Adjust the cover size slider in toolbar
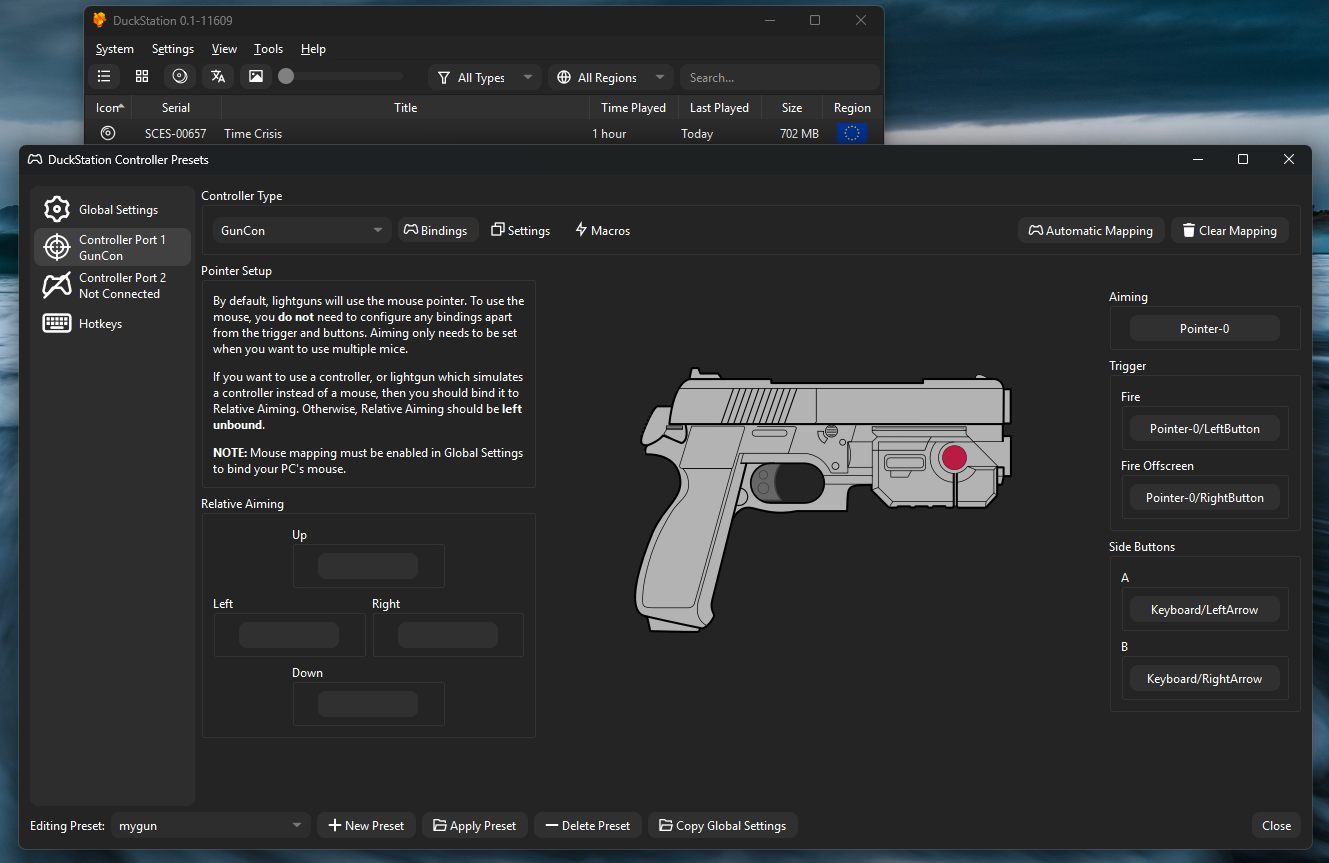The height and width of the screenshot is (863, 1329). point(341,76)
